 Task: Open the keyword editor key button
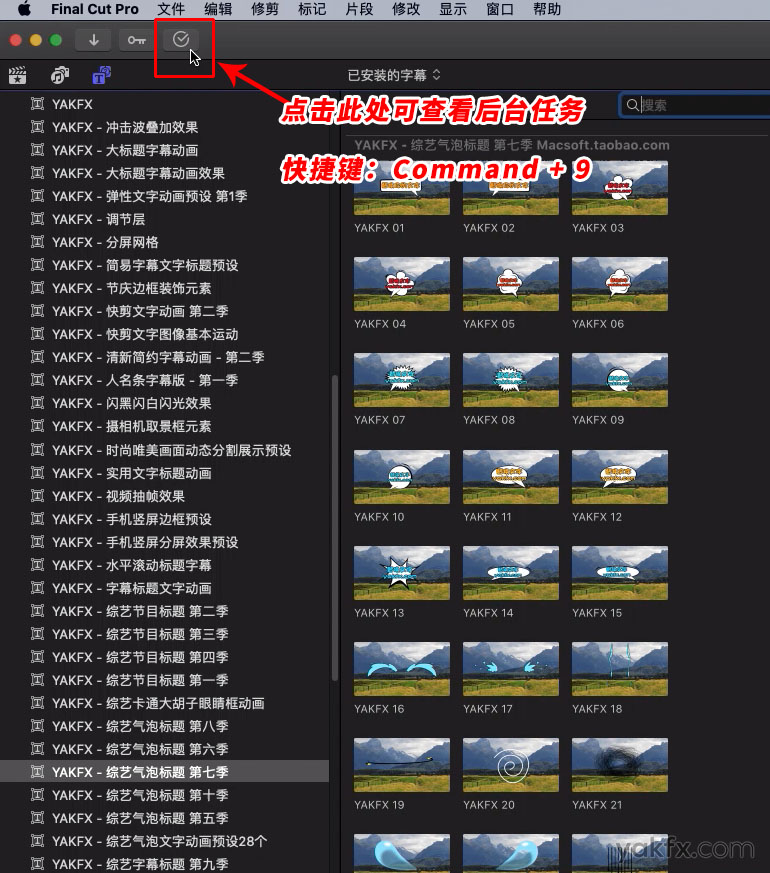pyautogui.click(x=136, y=40)
